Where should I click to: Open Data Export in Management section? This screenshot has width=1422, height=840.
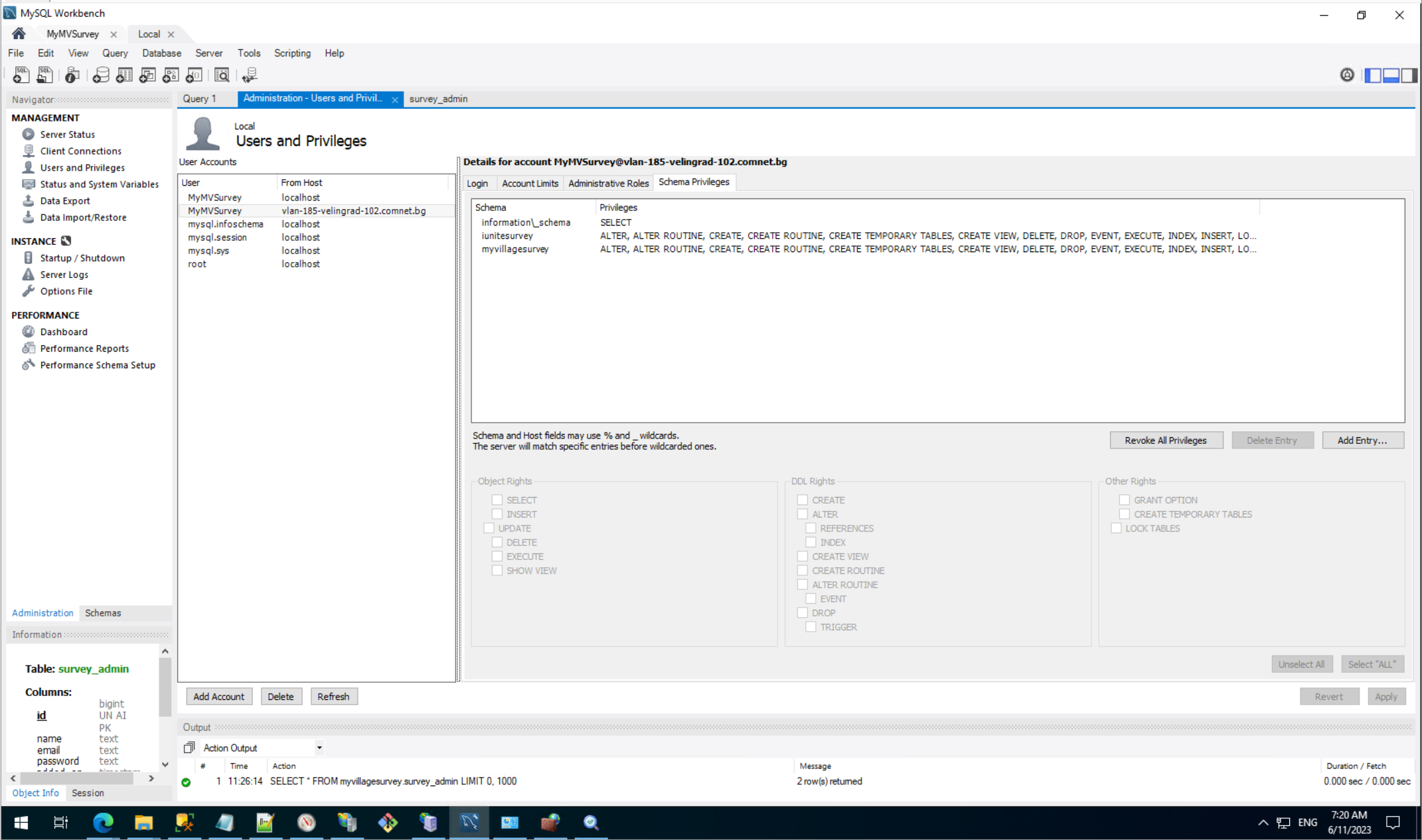pos(64,201)
